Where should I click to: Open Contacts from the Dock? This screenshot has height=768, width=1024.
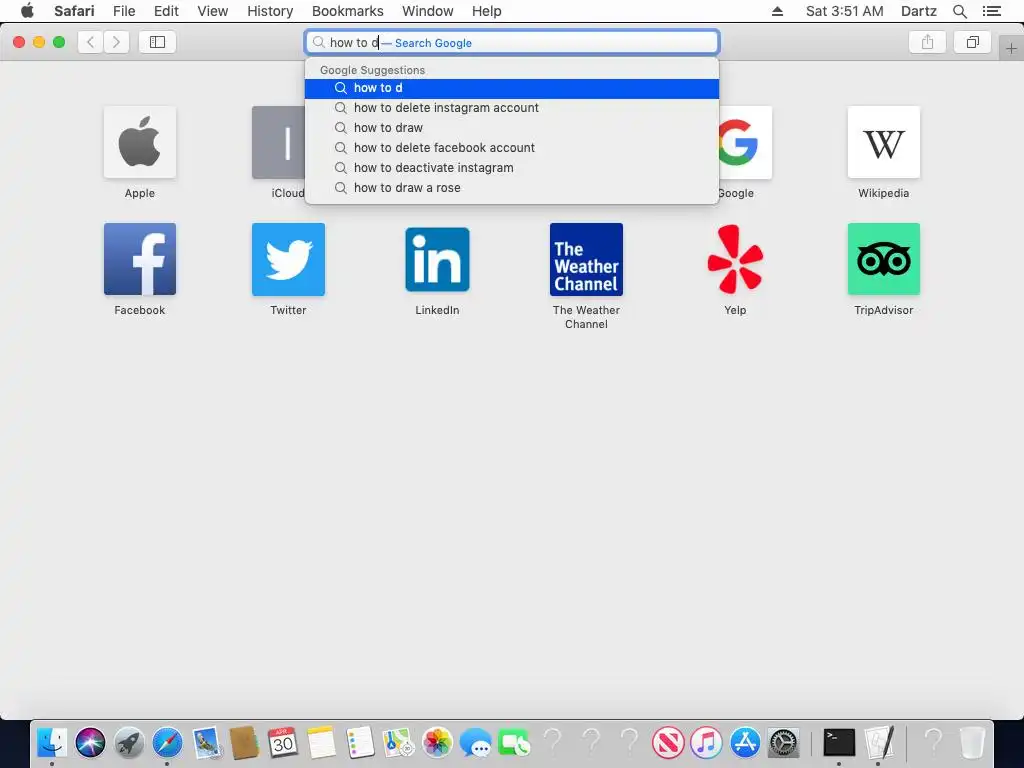pos(244,743)
